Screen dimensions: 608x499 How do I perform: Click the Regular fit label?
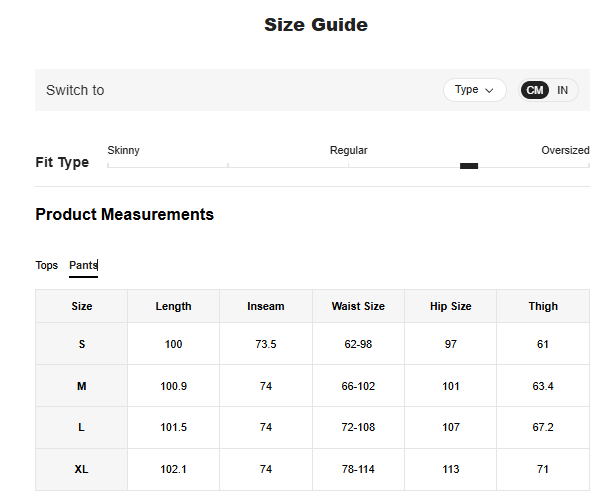348,150
